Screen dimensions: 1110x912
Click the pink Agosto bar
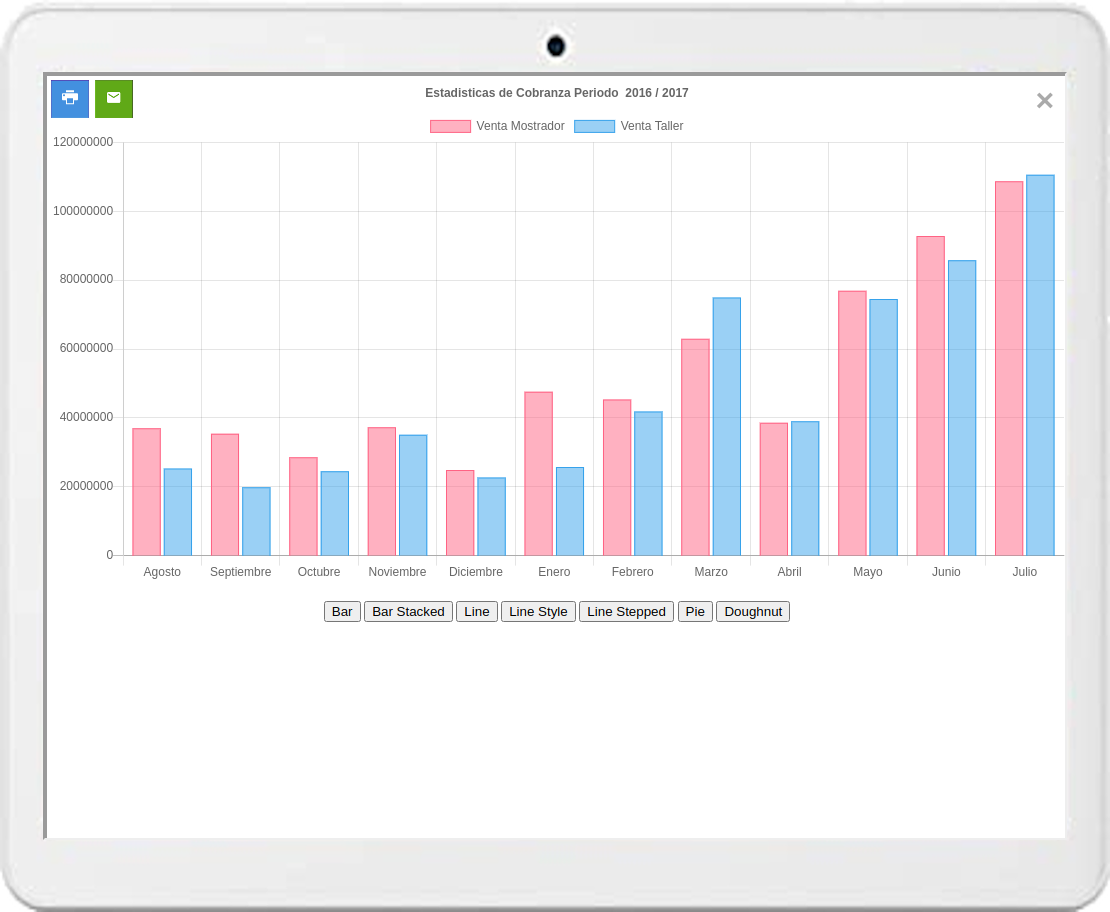[147, 492]
